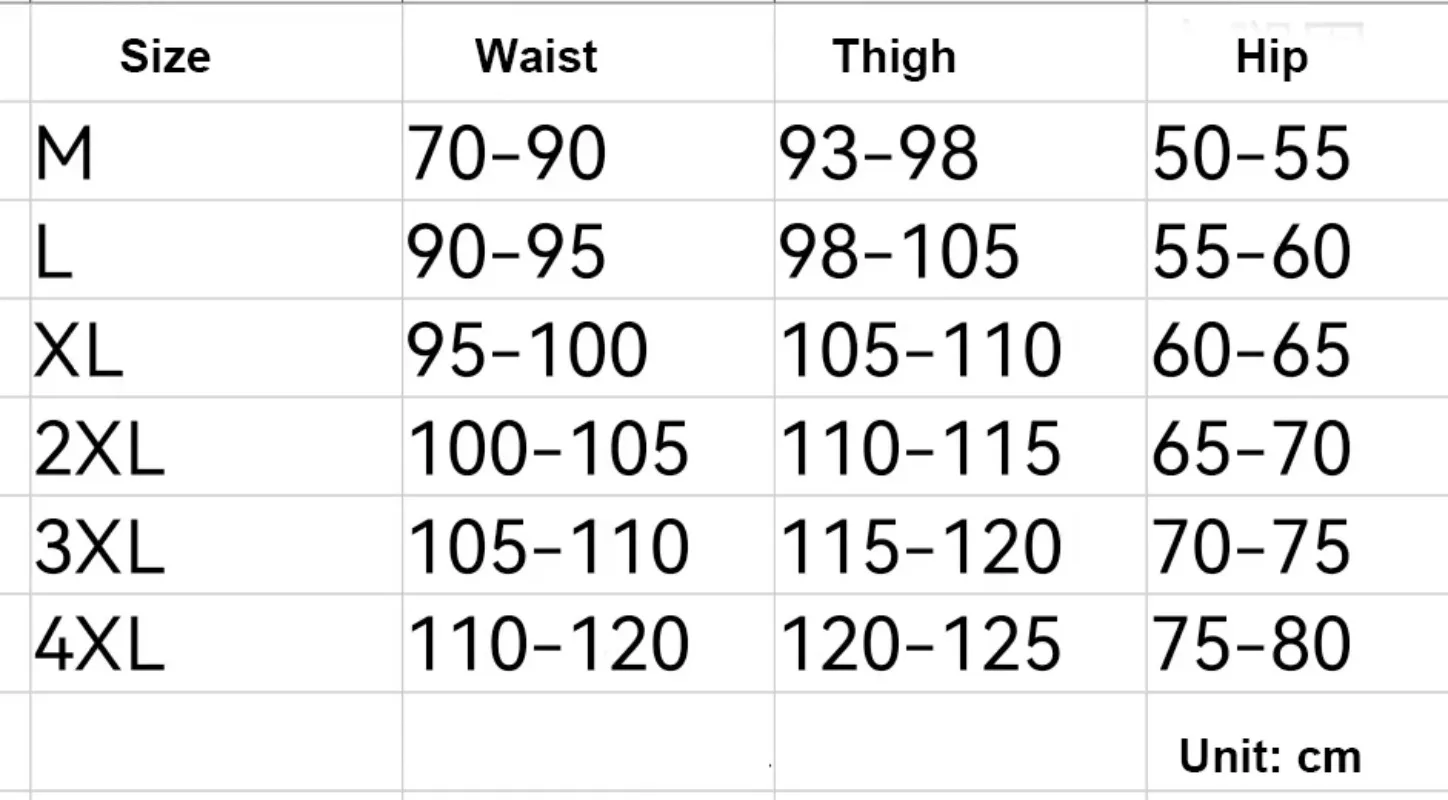Select the thigh cell showing 98-105
Image resolution: width=1448 pixels, height=800 pixels.
click(960, 250)
